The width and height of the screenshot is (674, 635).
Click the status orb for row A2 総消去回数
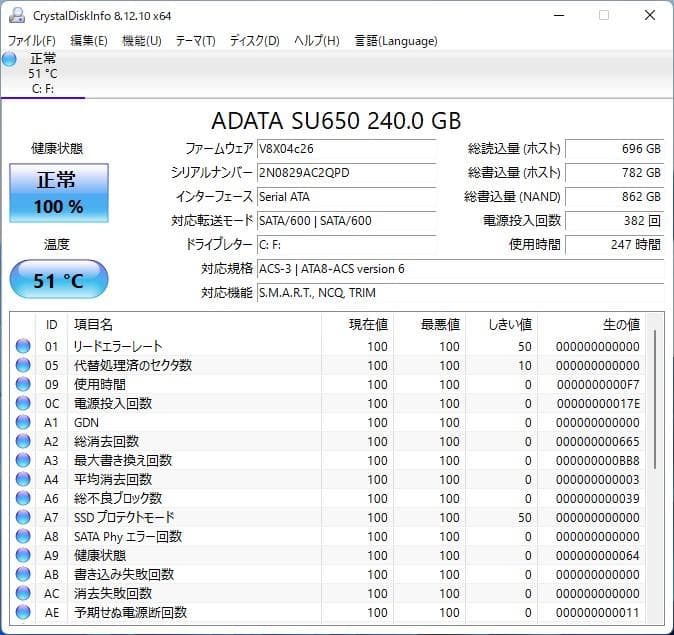23,441
